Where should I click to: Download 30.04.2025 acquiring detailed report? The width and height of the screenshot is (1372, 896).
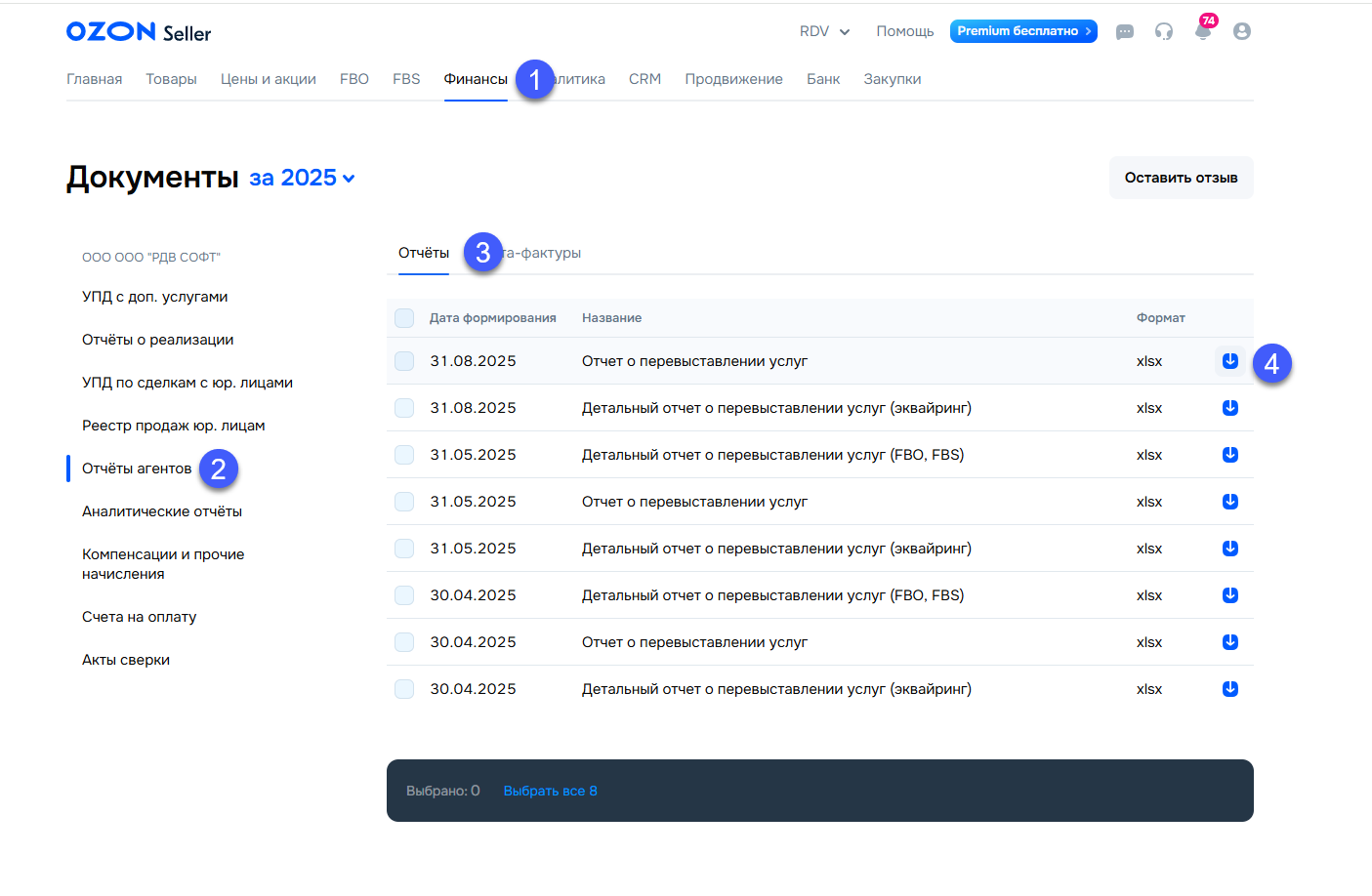pos(1230,689)
